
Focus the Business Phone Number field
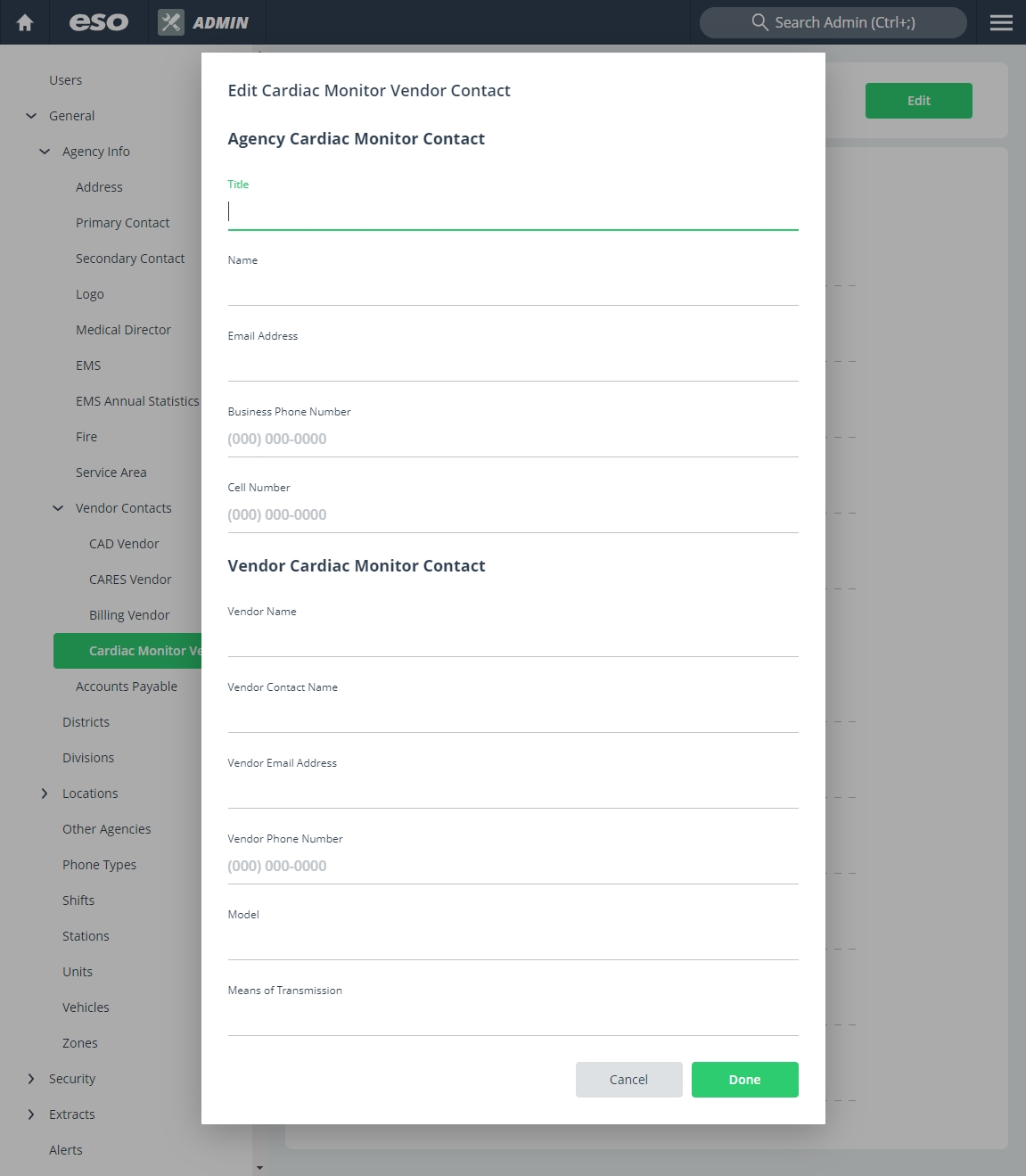click(513, 440)
